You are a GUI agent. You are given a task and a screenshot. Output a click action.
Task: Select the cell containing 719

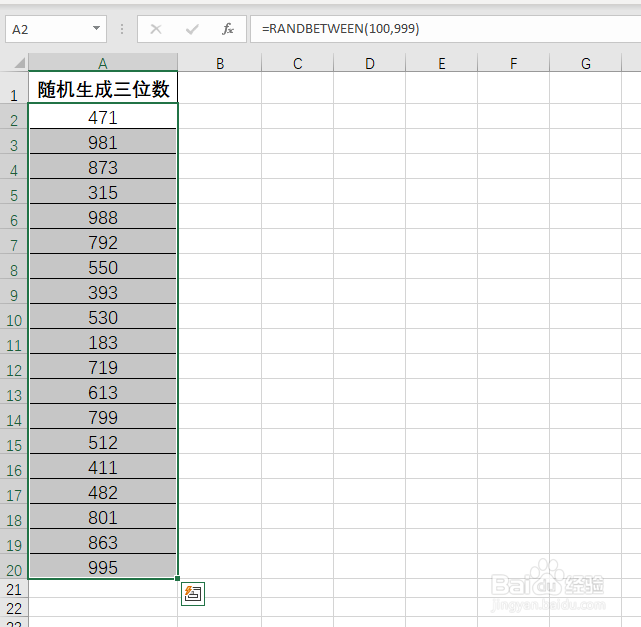pos(103,367)
